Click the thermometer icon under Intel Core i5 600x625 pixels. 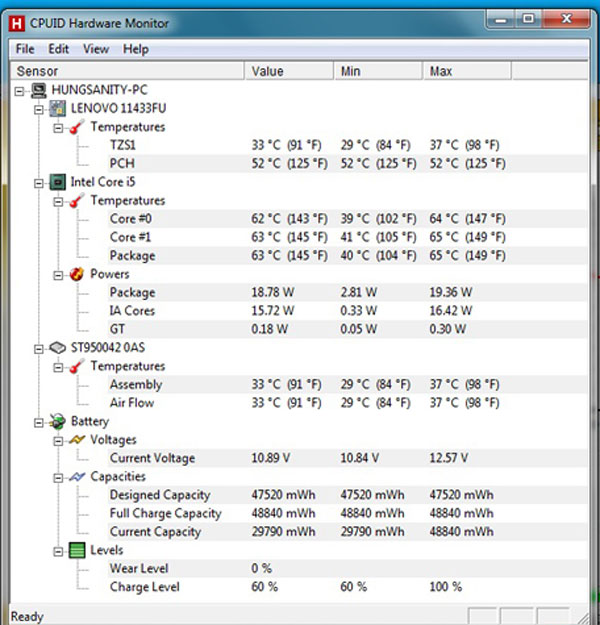77,200
